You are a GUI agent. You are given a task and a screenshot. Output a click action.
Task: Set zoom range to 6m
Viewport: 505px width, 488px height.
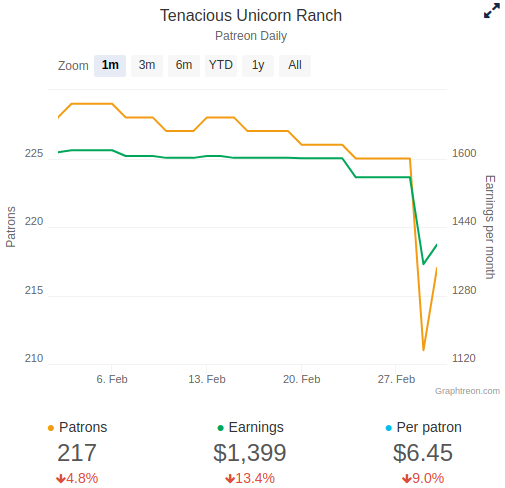(x=184, y=66)
